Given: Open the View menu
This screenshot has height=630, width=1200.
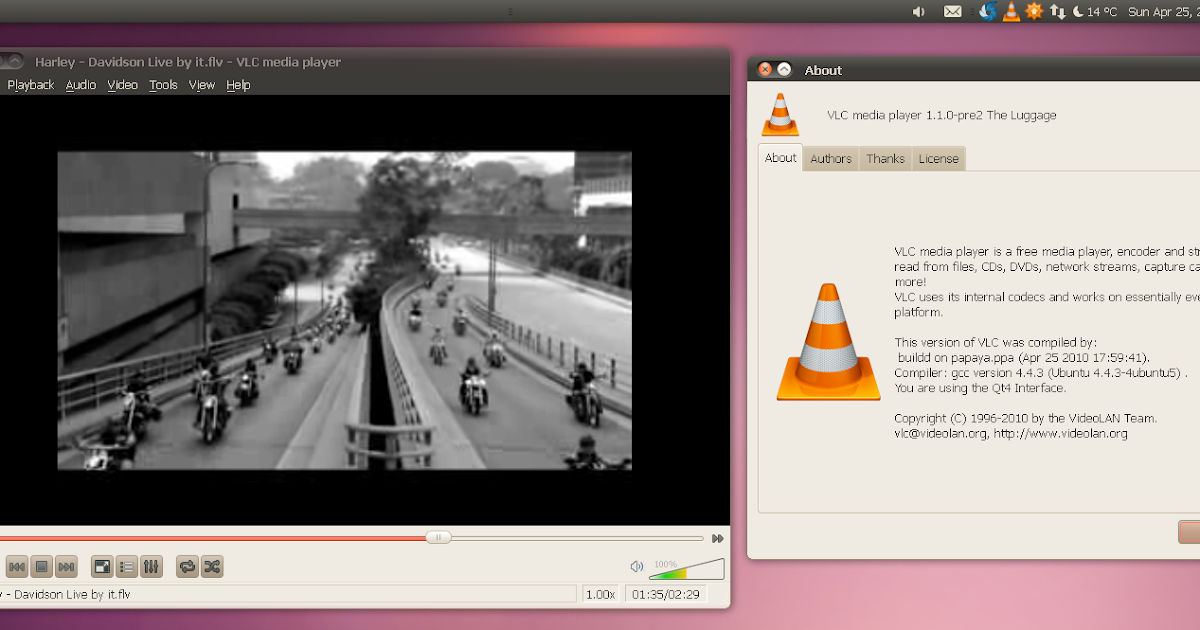Looking at the screenshot, I should pyautogui.click(x=201, y=85).
